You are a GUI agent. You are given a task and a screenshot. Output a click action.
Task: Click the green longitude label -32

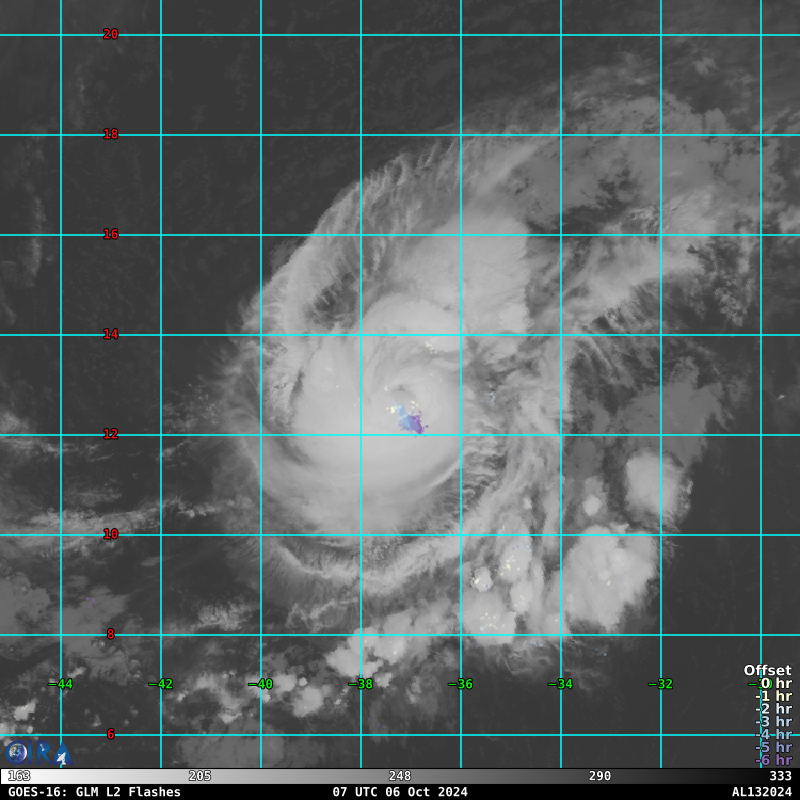661,684
